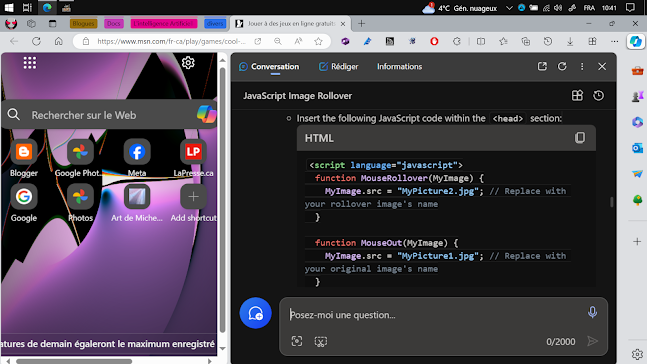Copy the HTML code block
This screenshot has width=647, height=364.
pyautogui.click(x=580, y=138)
